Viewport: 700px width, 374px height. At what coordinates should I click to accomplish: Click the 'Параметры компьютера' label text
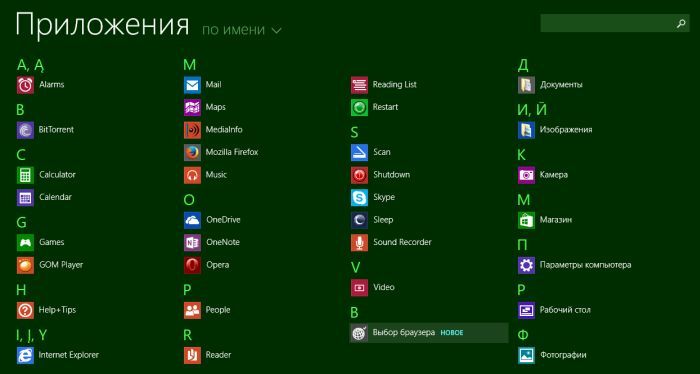coord(585,265)
